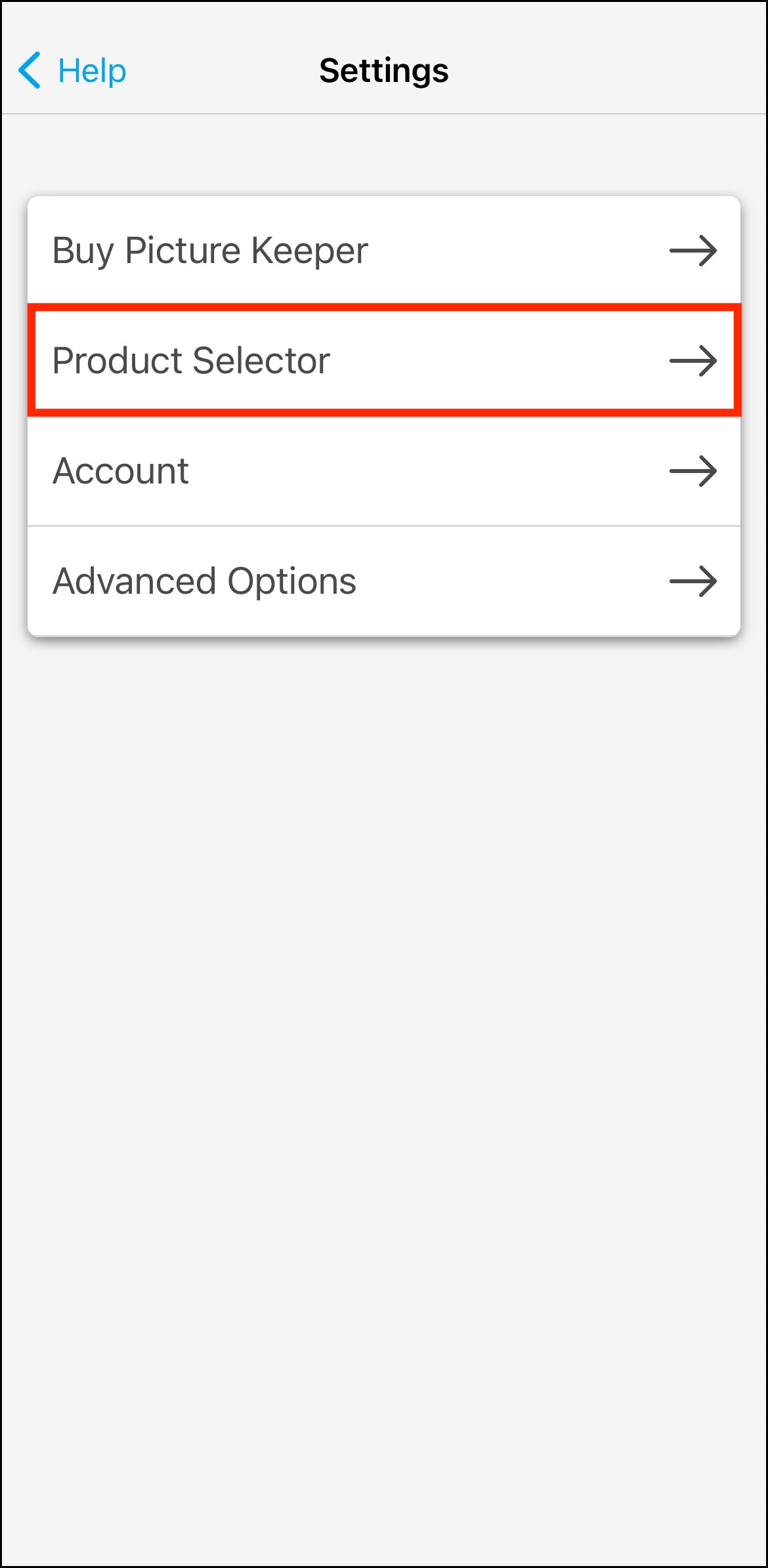The width and height of the screenshot is (768, 1568).
Task: Click the arrow icon next to Advanced Options
Action: tap(693, 580)
